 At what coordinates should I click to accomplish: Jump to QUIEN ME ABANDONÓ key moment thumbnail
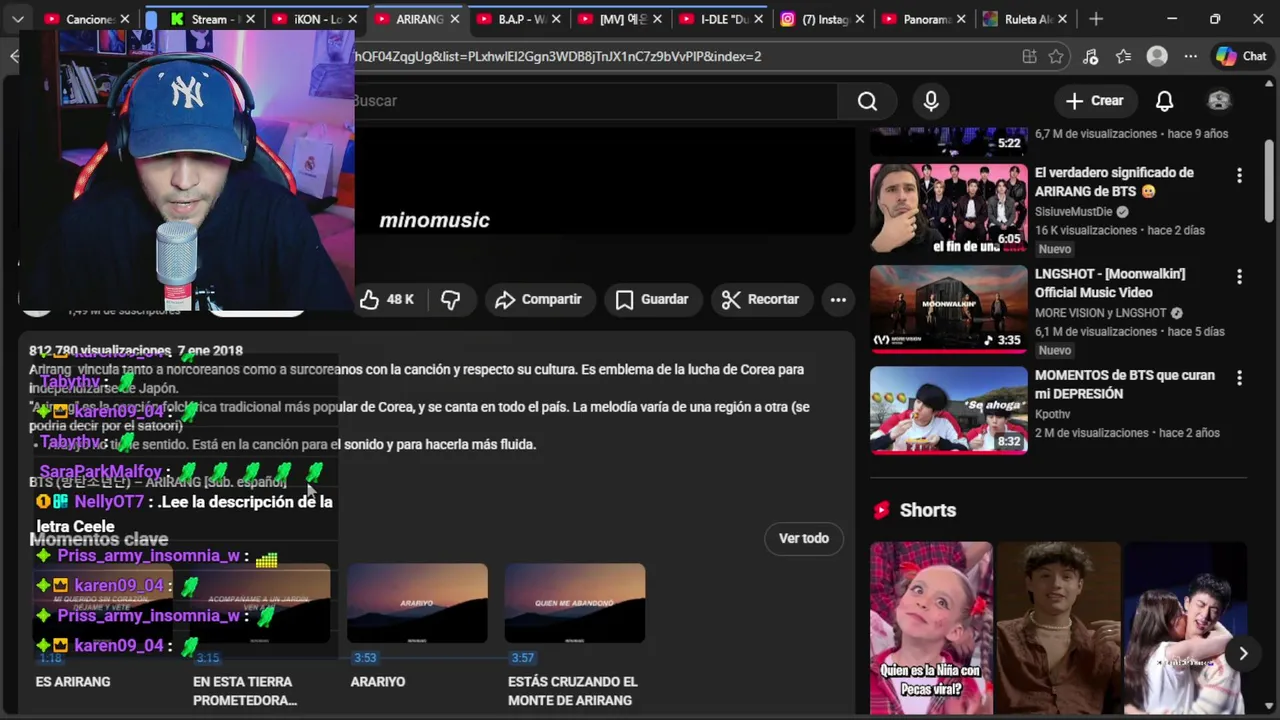click(575, 603)
